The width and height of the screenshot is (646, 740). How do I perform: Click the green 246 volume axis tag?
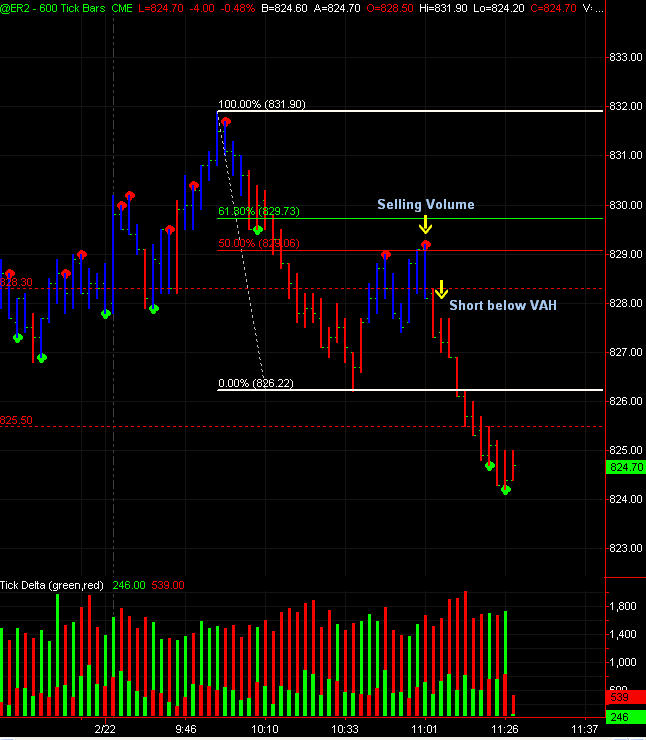[x=625, y=717]
